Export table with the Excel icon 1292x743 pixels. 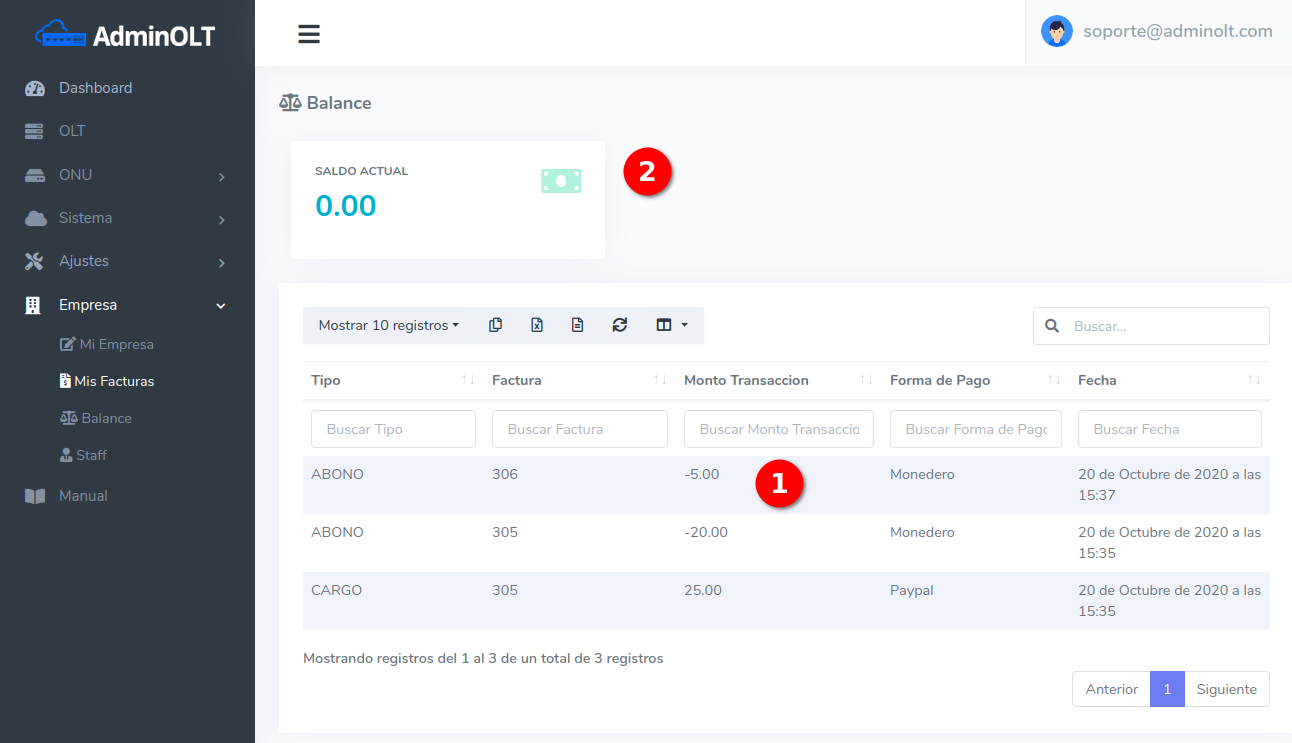click(x=537, y=325)
